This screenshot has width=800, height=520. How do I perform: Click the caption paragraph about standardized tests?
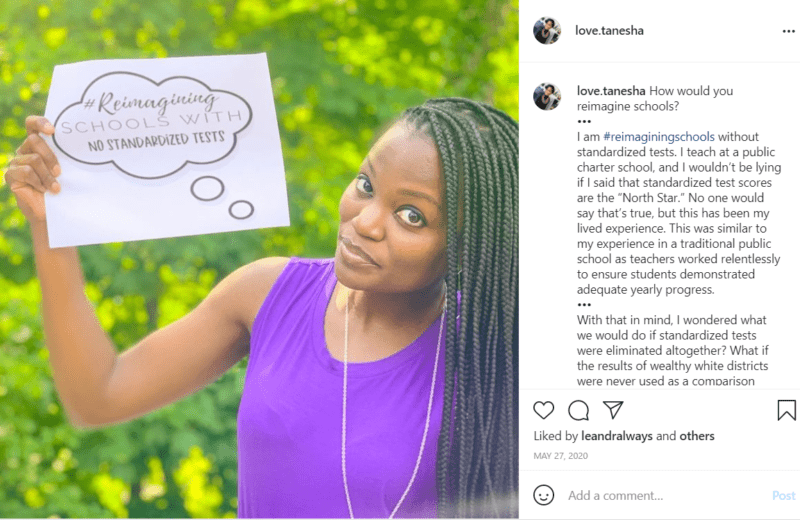pos(679,213)
